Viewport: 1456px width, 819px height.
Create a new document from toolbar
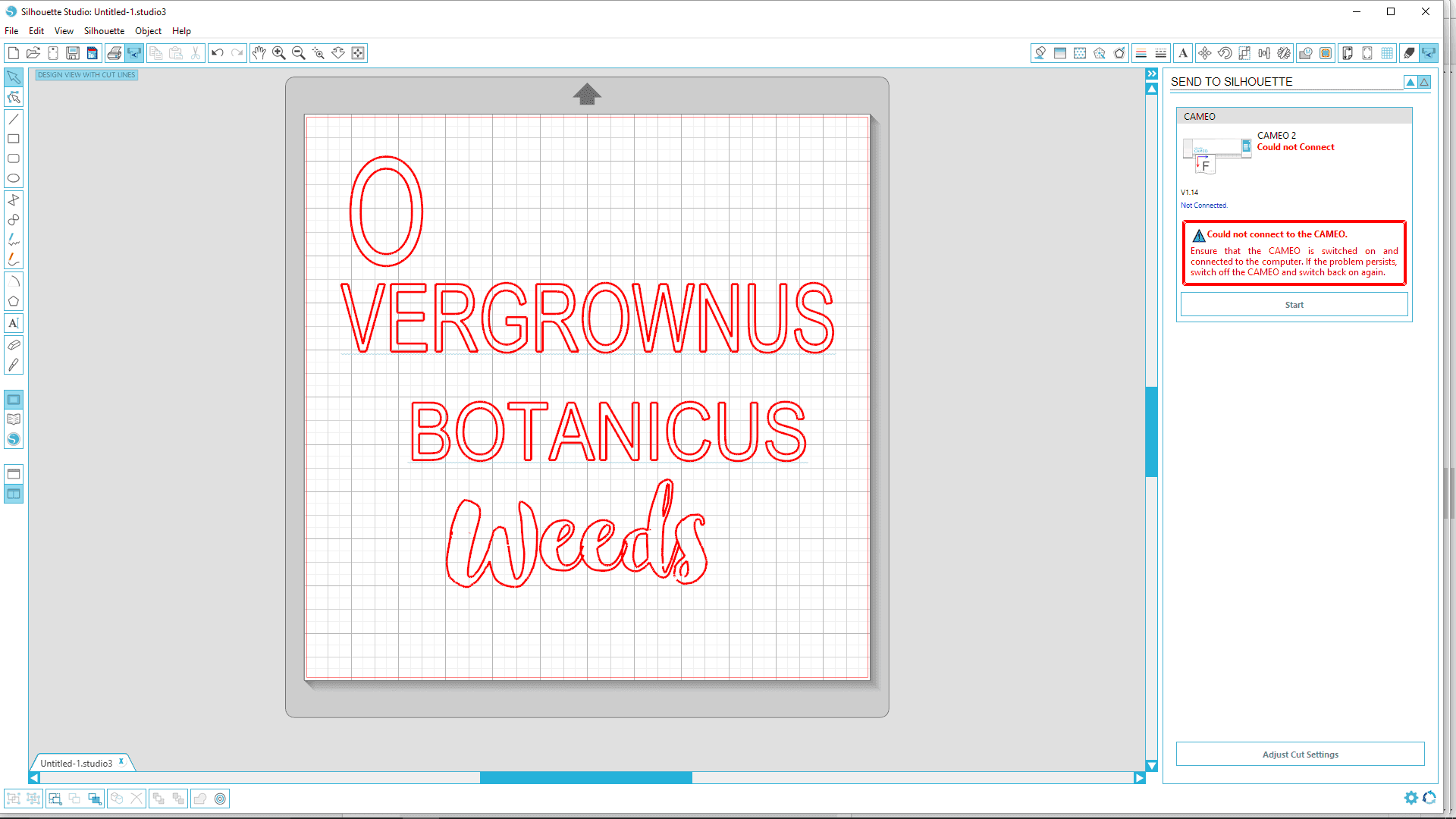click(x=13, y=53)
